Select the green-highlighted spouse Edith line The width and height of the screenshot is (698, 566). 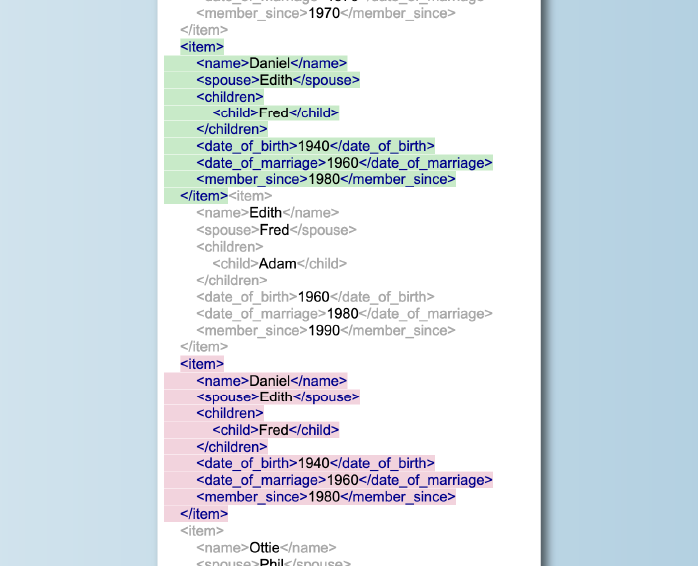point(277,80)
